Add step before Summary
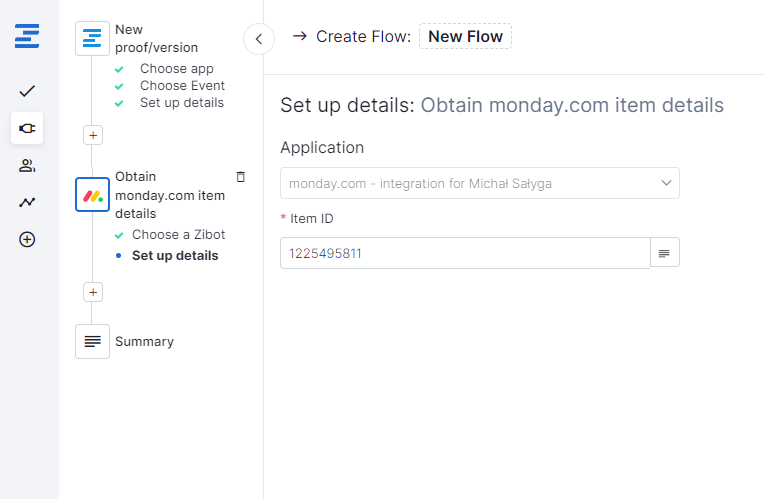The width and height of the screenshot is (765, 499). [x=93, y=293]
